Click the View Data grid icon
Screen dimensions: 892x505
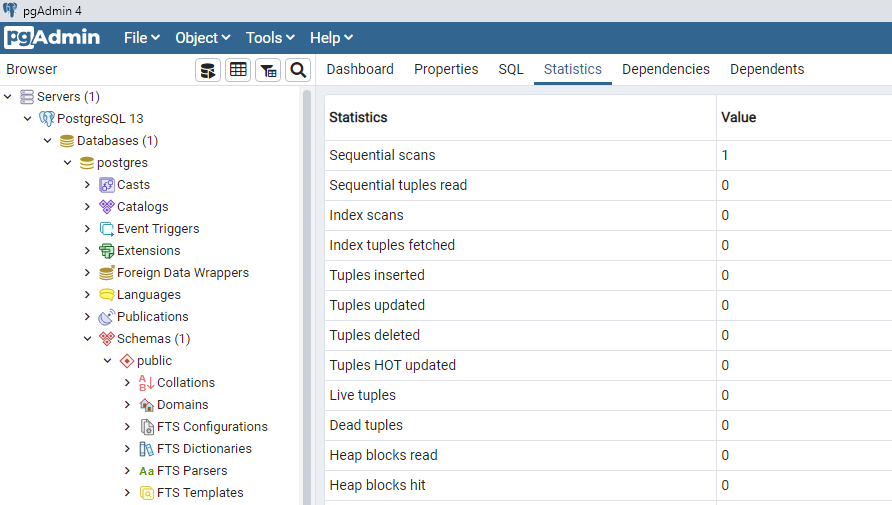coord(238,70)
